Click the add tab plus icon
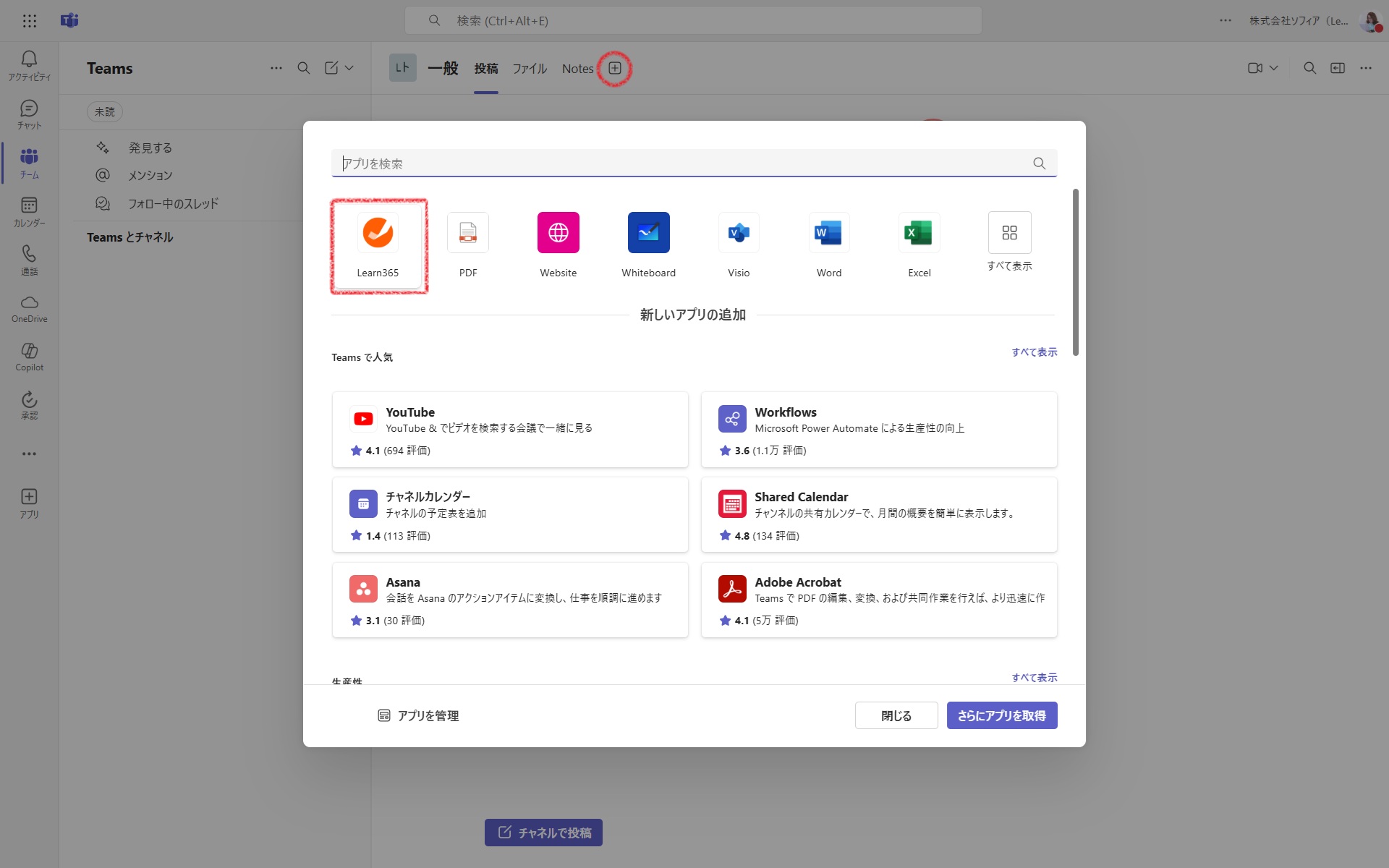The height and width of the screenshot is (868, 1389). [x=615, y=68]
